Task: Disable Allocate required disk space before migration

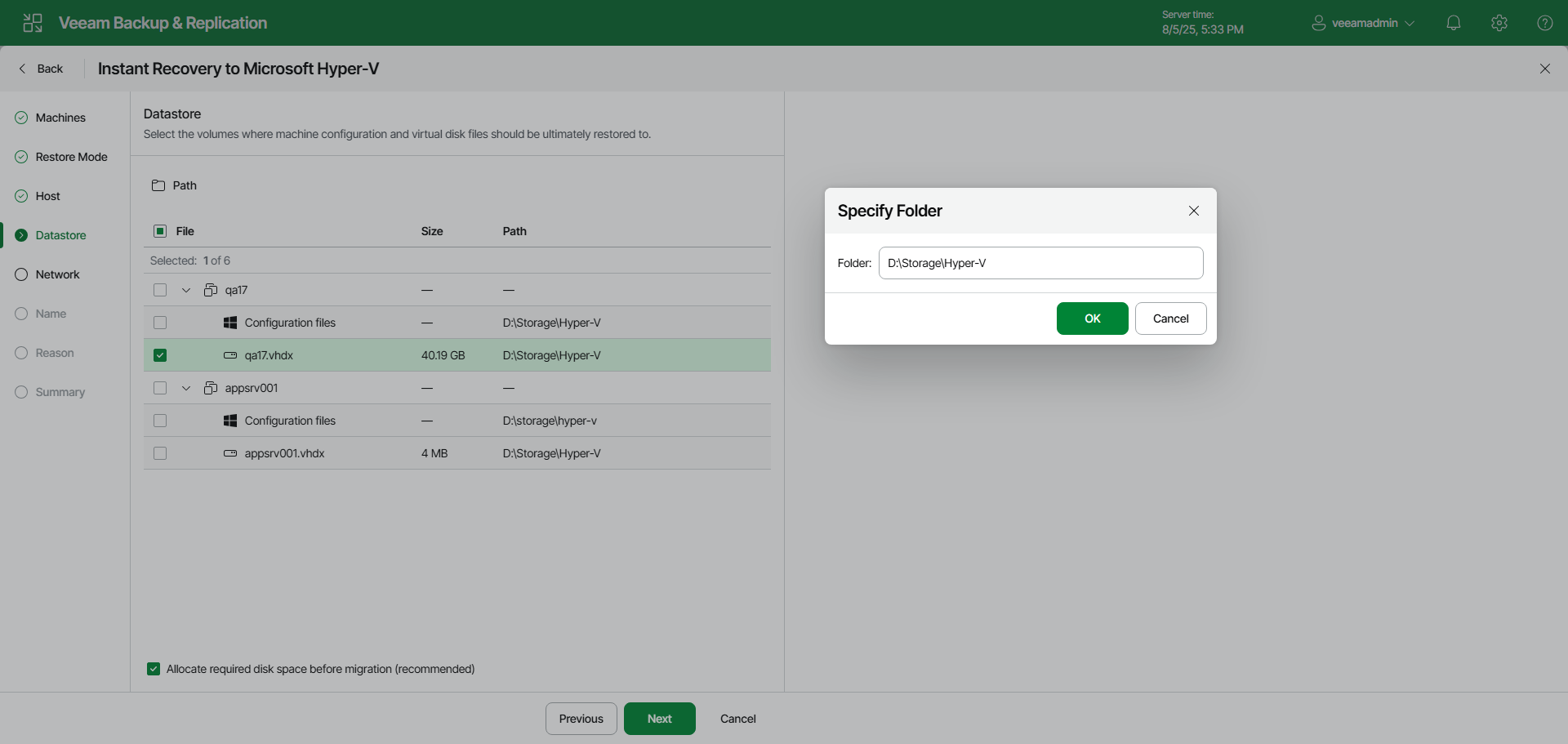Action: (x=154, y=669)
